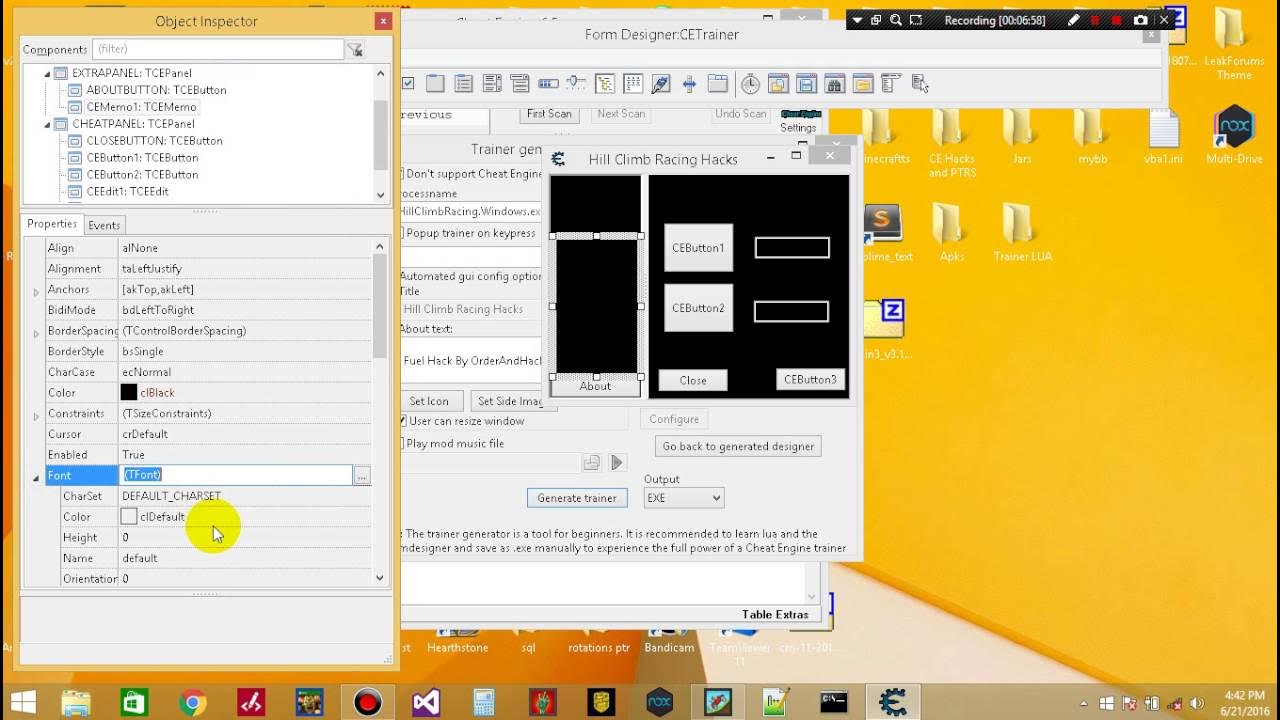Select the radio group component icon
Viewport: 1280px width, 720px height.
463,84
